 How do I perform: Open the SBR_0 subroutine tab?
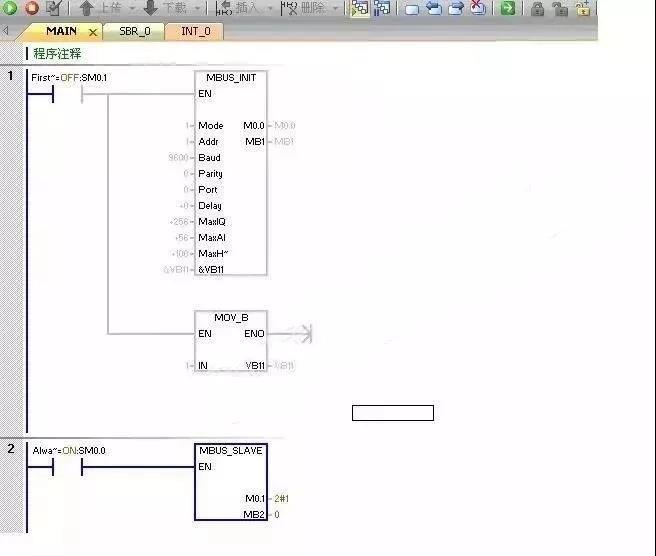134,31
